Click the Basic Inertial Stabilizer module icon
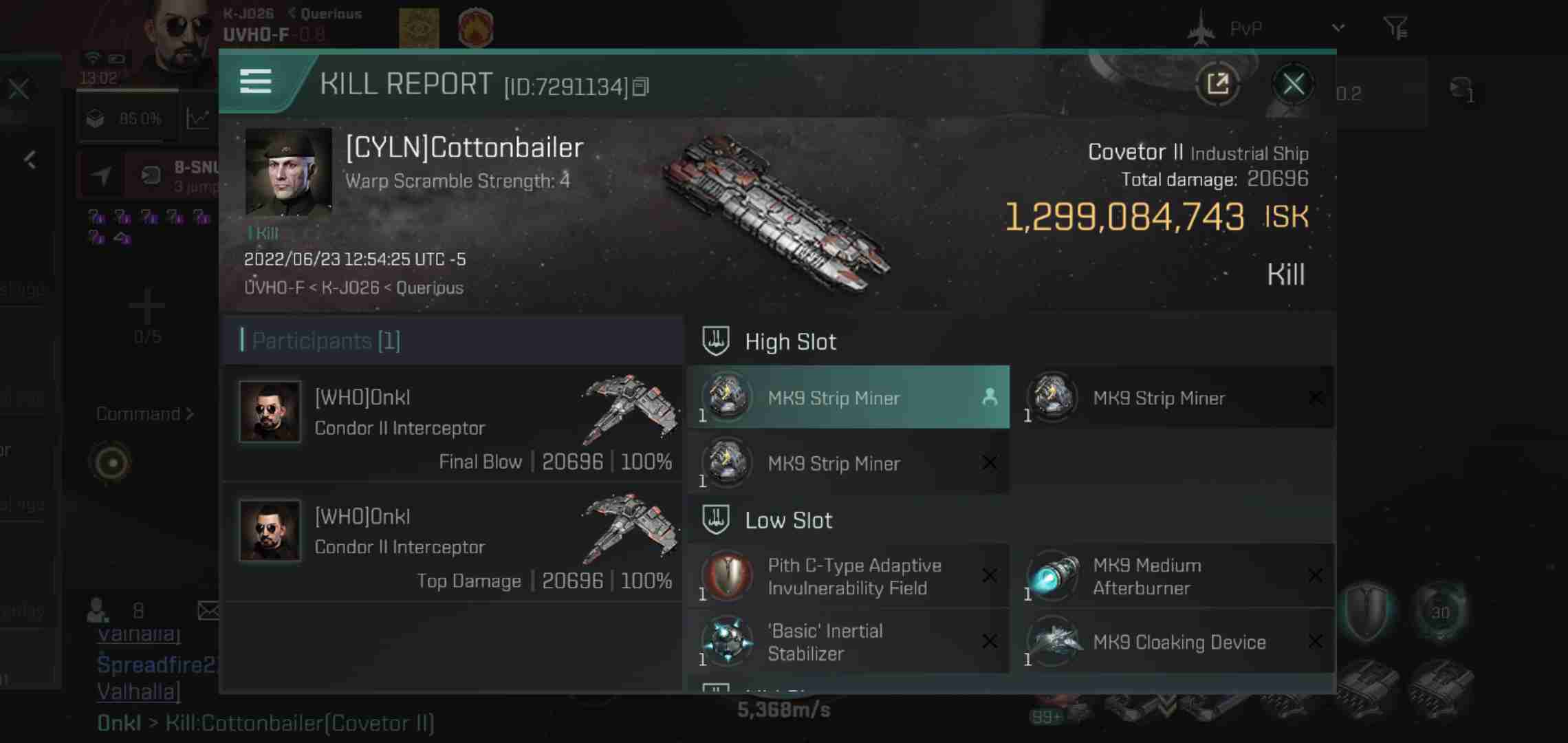Screen dimensions: 1568x743 pos(726,641)
